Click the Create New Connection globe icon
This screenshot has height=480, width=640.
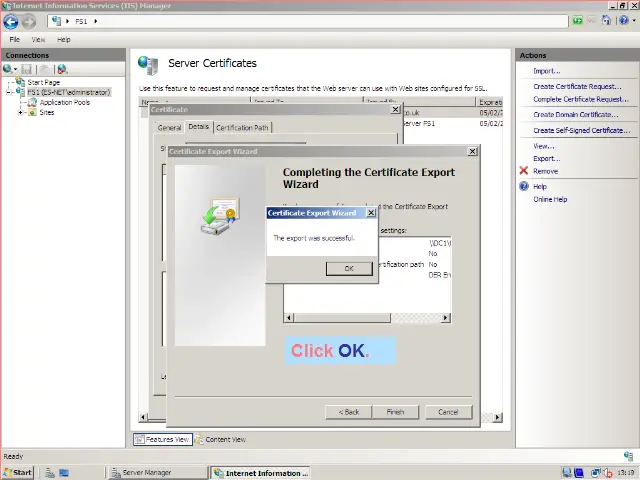[x=8, y=69]
